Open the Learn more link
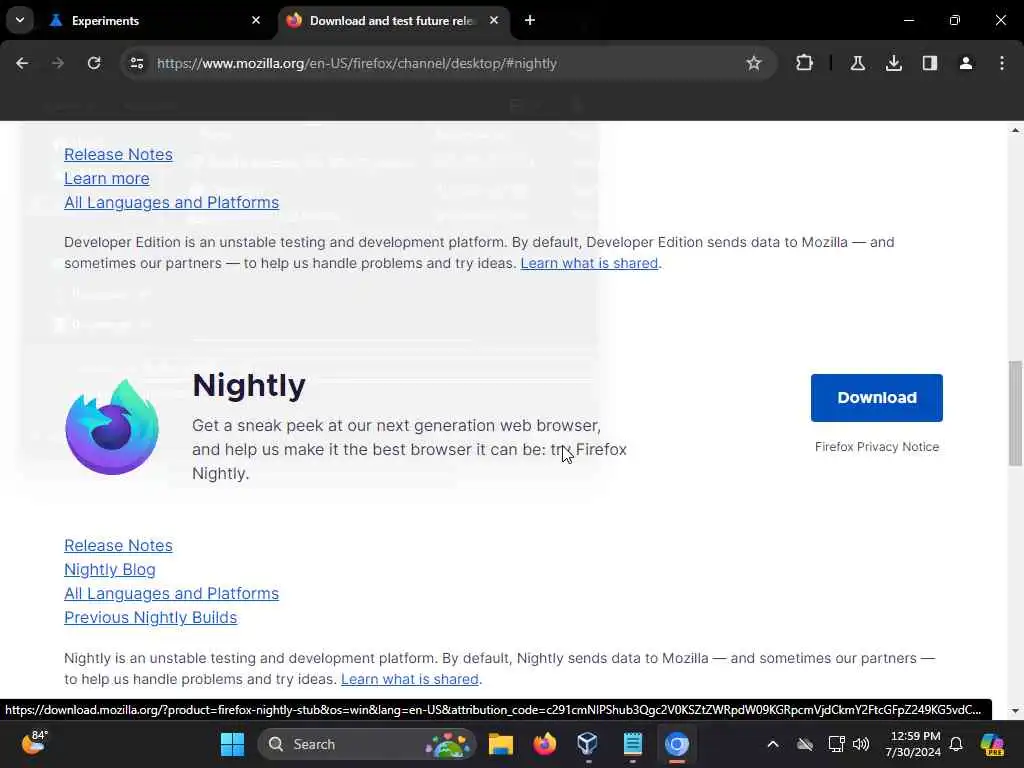 point(106,178)
